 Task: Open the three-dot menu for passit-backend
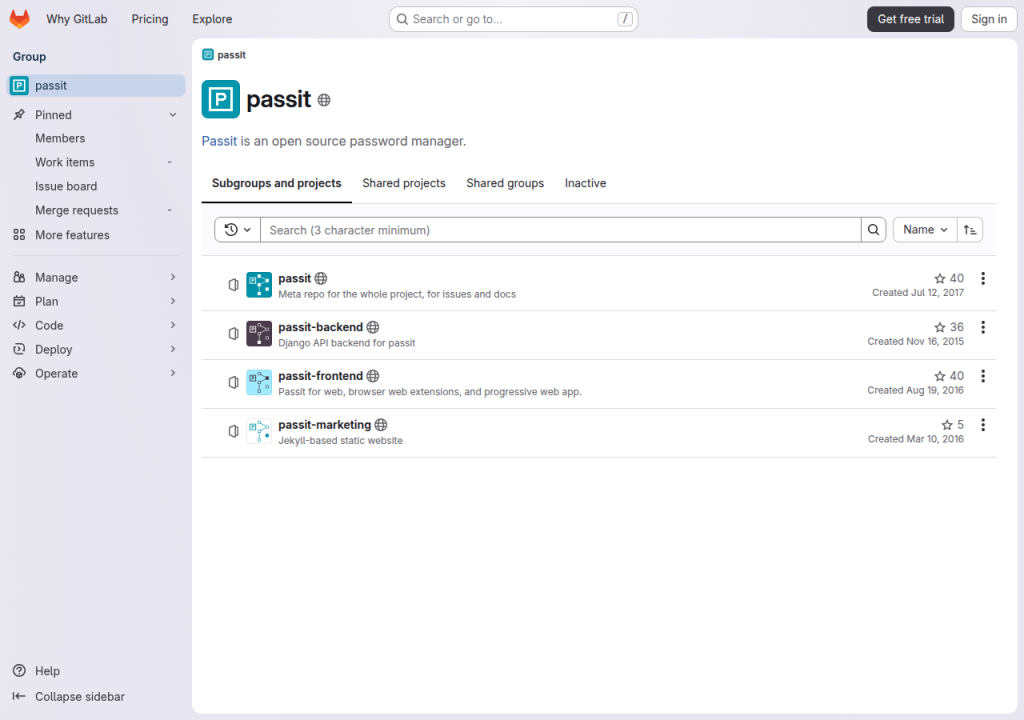983,327
